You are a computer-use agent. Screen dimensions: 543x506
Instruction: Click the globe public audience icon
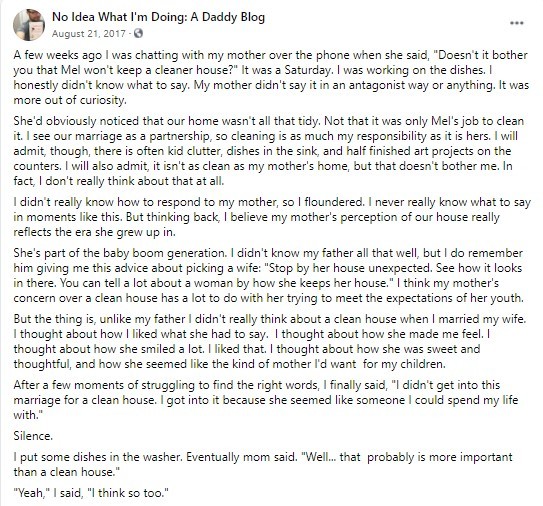138,33
